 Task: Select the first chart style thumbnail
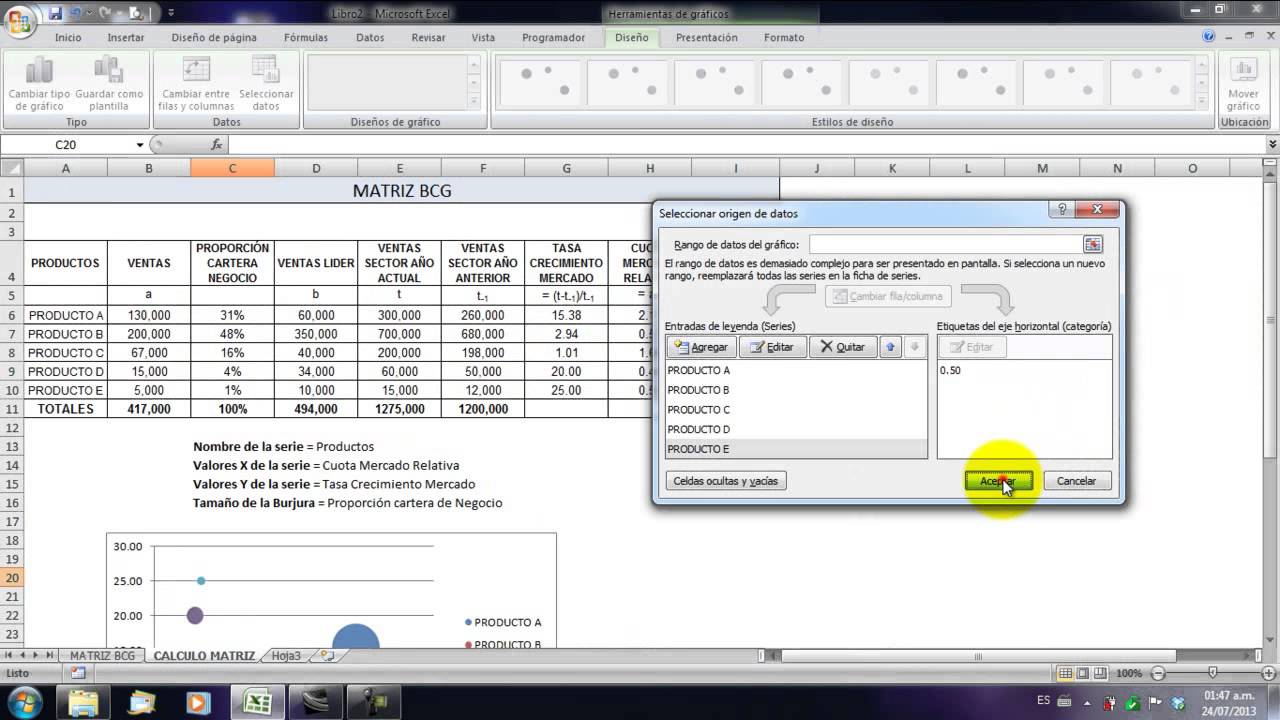coord(541,83)
